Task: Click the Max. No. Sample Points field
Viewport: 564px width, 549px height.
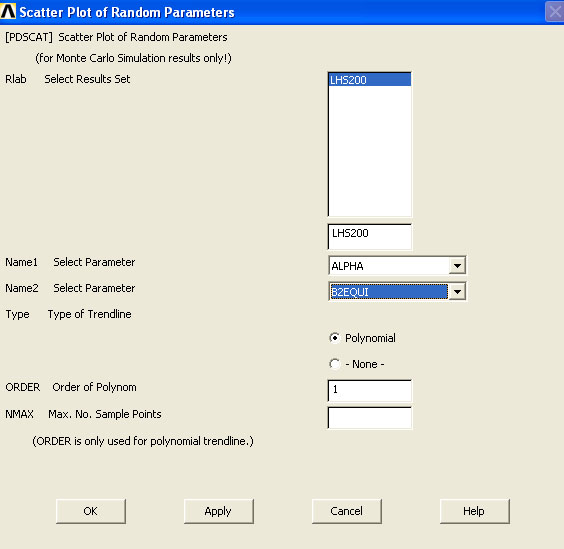Action: tap(370, 418)
